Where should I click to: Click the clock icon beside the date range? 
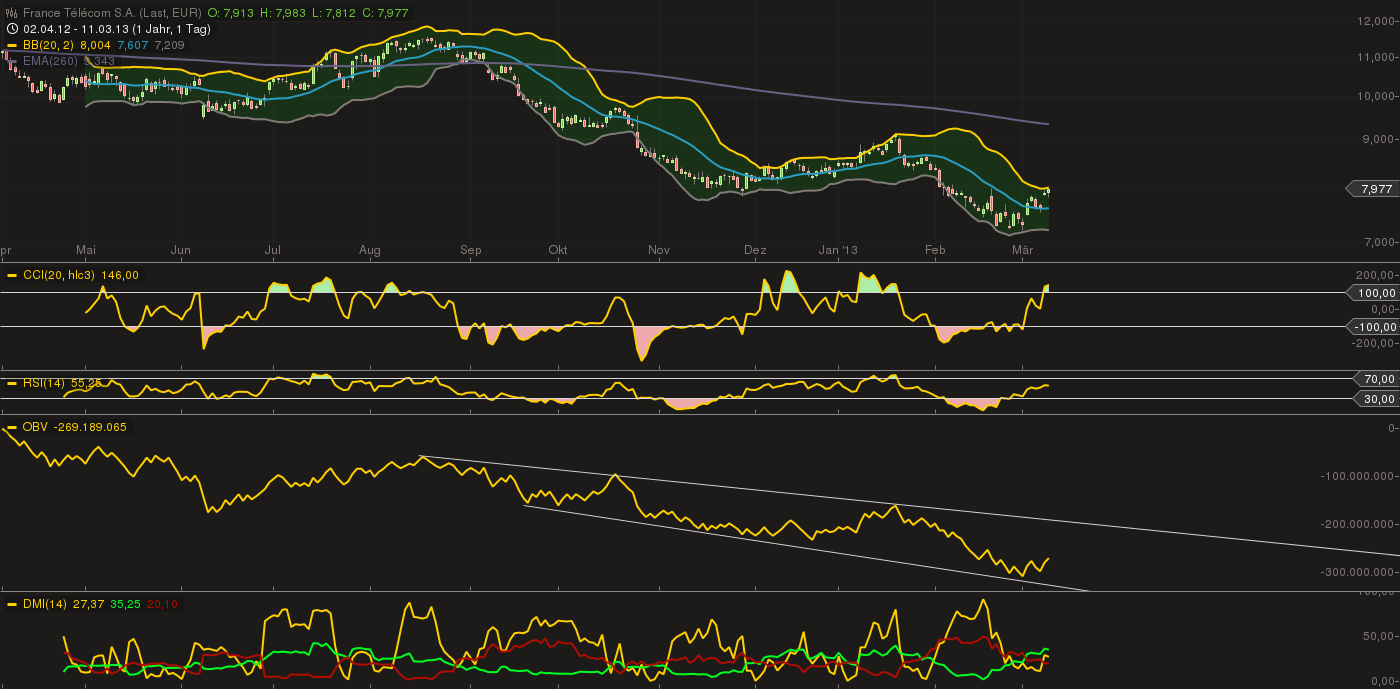point(12,29)
